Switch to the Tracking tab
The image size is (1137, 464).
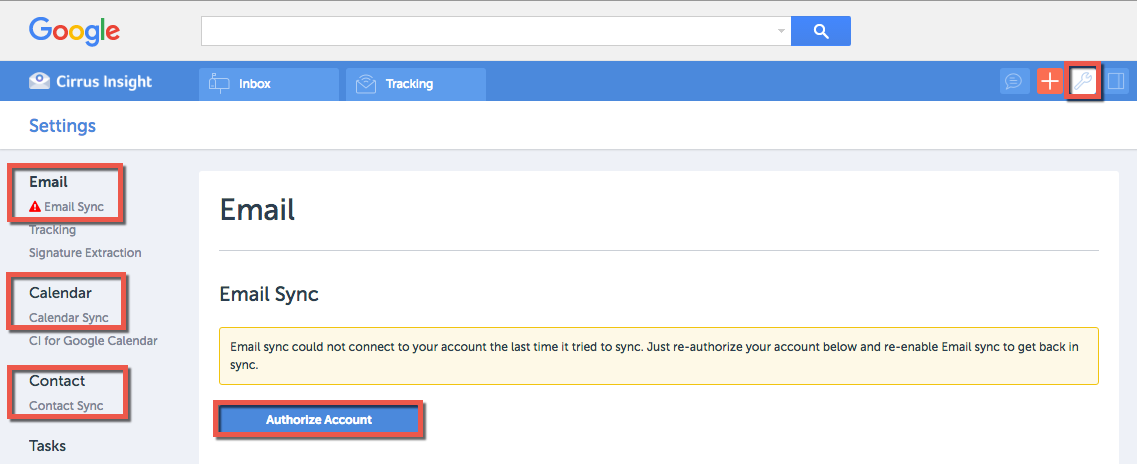point(416,84)
